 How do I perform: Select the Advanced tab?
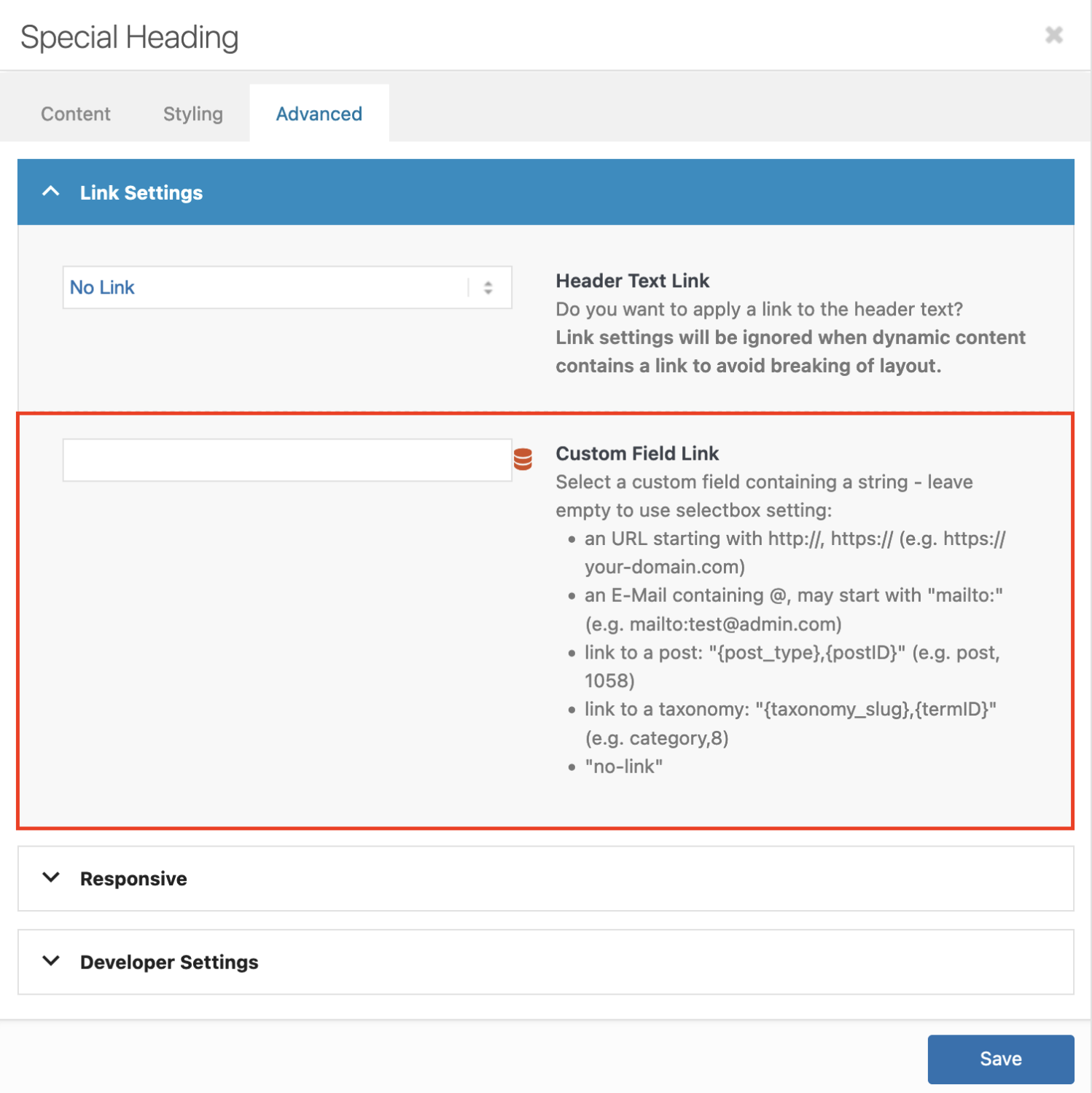(x=319, y=114)
